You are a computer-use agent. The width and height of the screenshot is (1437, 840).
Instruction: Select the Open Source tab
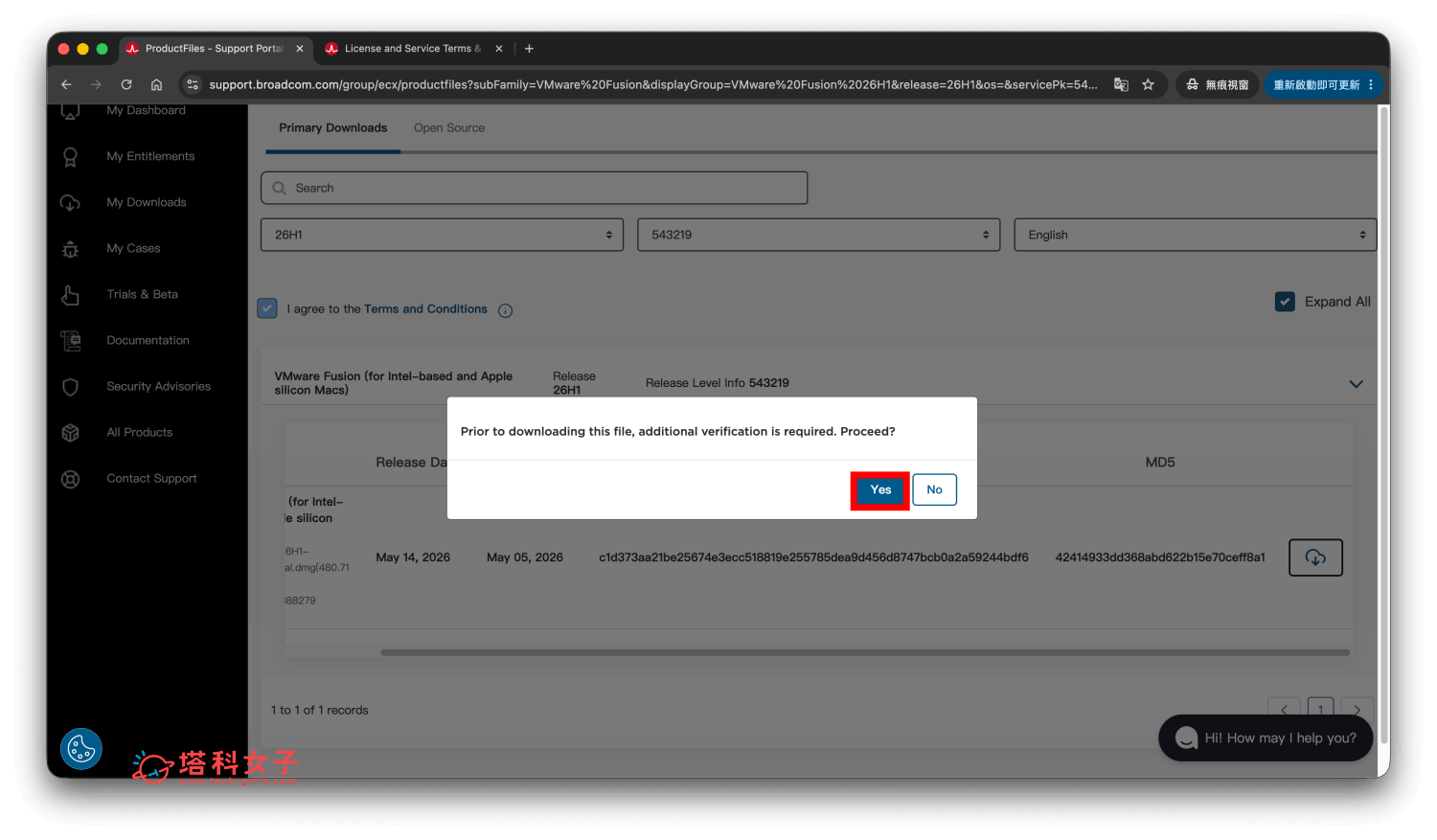point(449,127)
